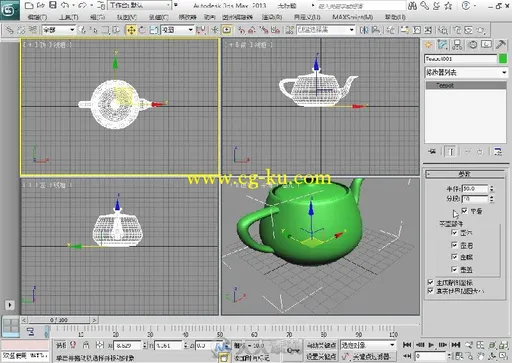512x363 pixels.
Task: Click the New Scene icon in quick access
Action: click(x=29, y=5)
